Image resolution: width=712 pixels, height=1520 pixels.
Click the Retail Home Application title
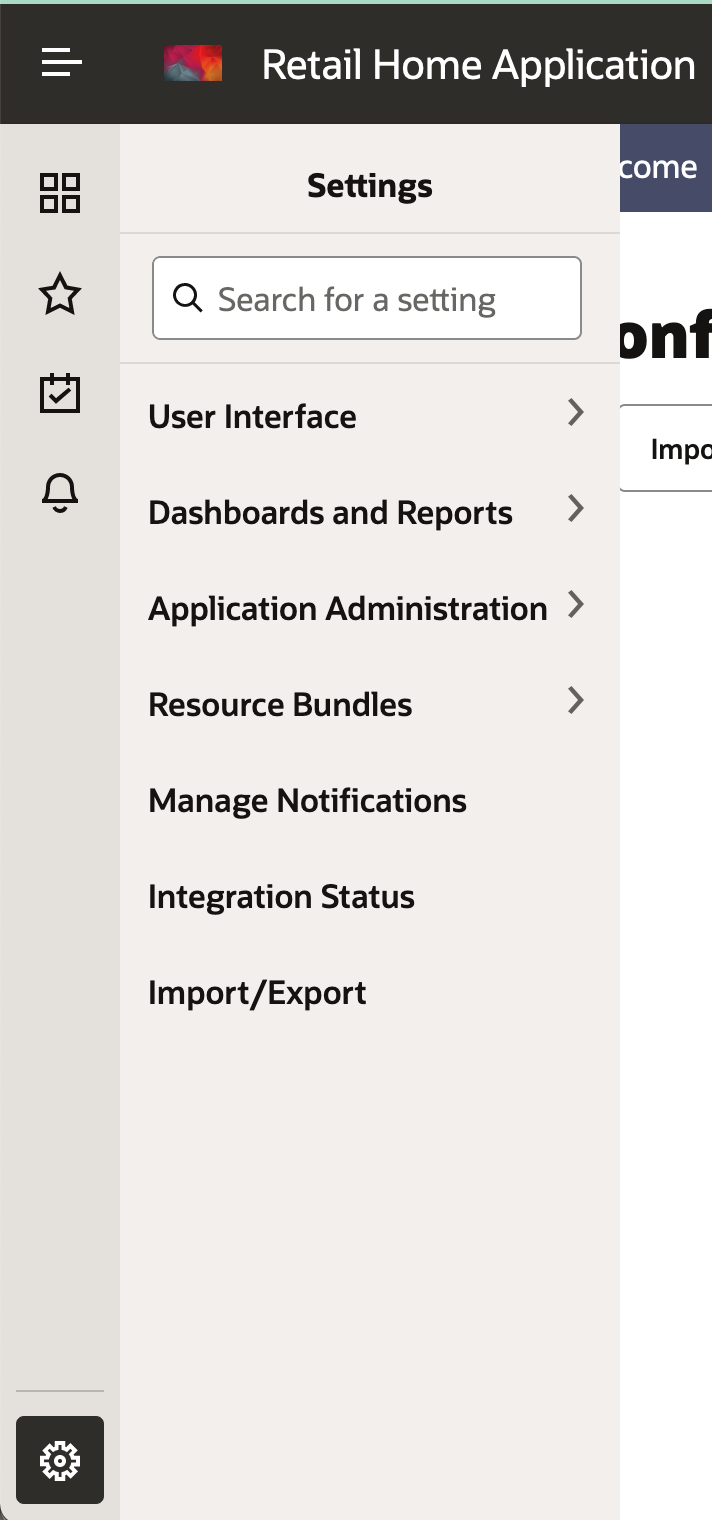(x=478, y=66)
